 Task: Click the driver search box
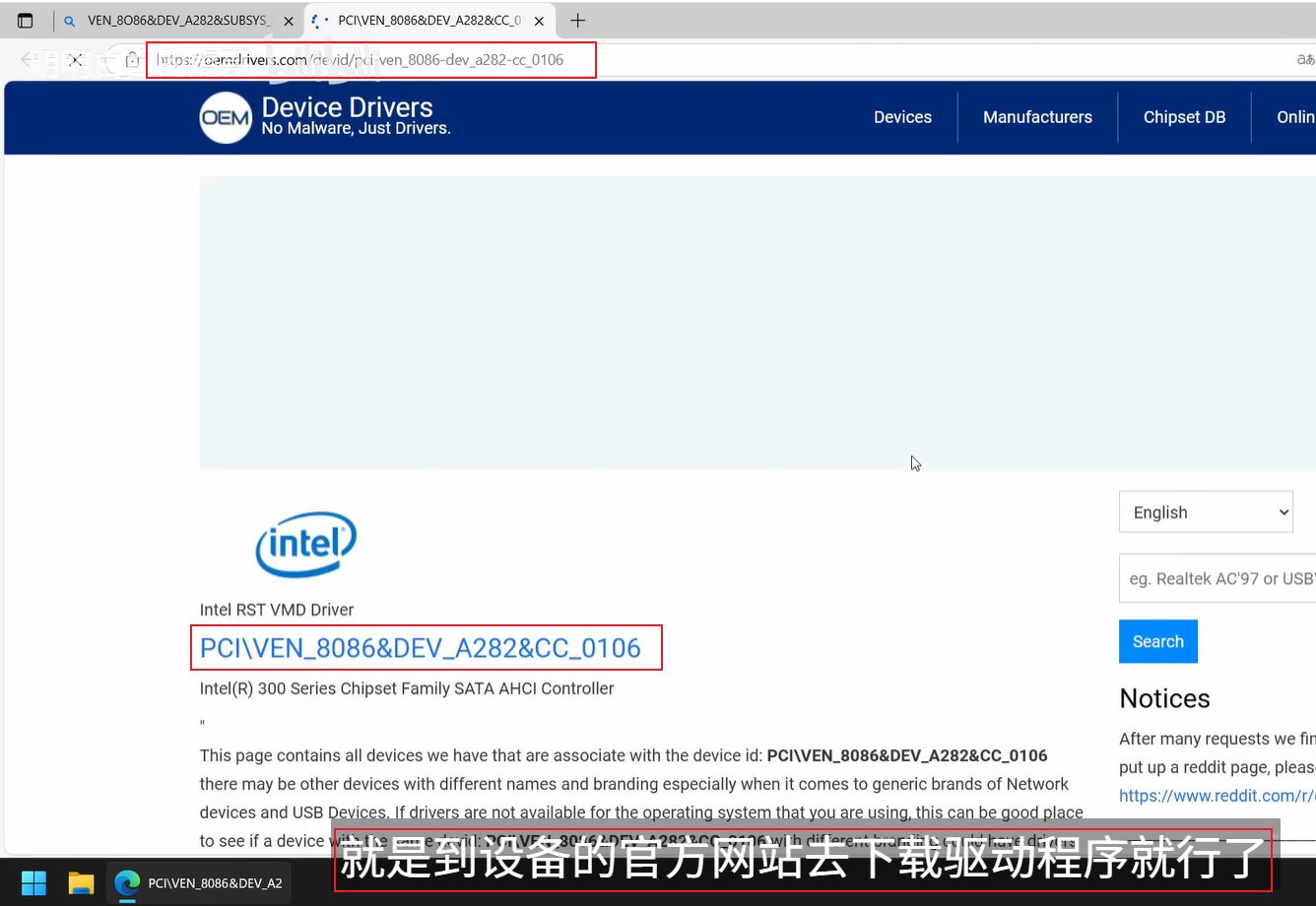[x=1217, y=578]
